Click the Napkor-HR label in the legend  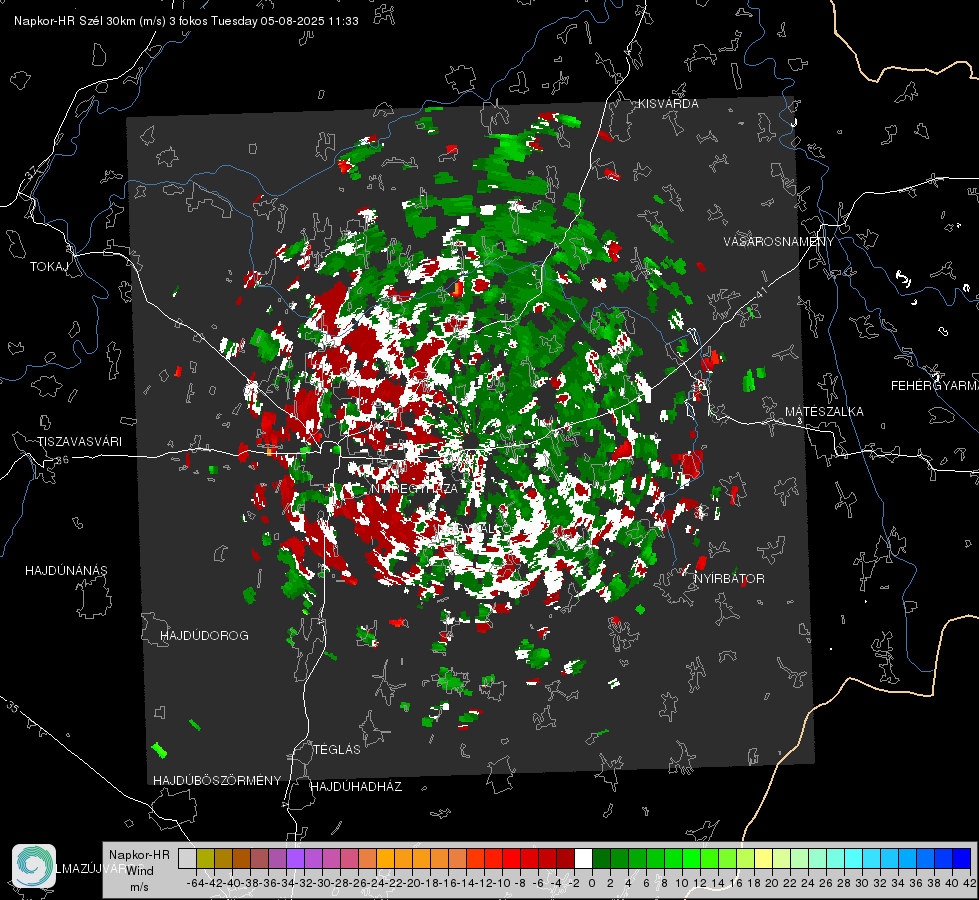(139, 854)
